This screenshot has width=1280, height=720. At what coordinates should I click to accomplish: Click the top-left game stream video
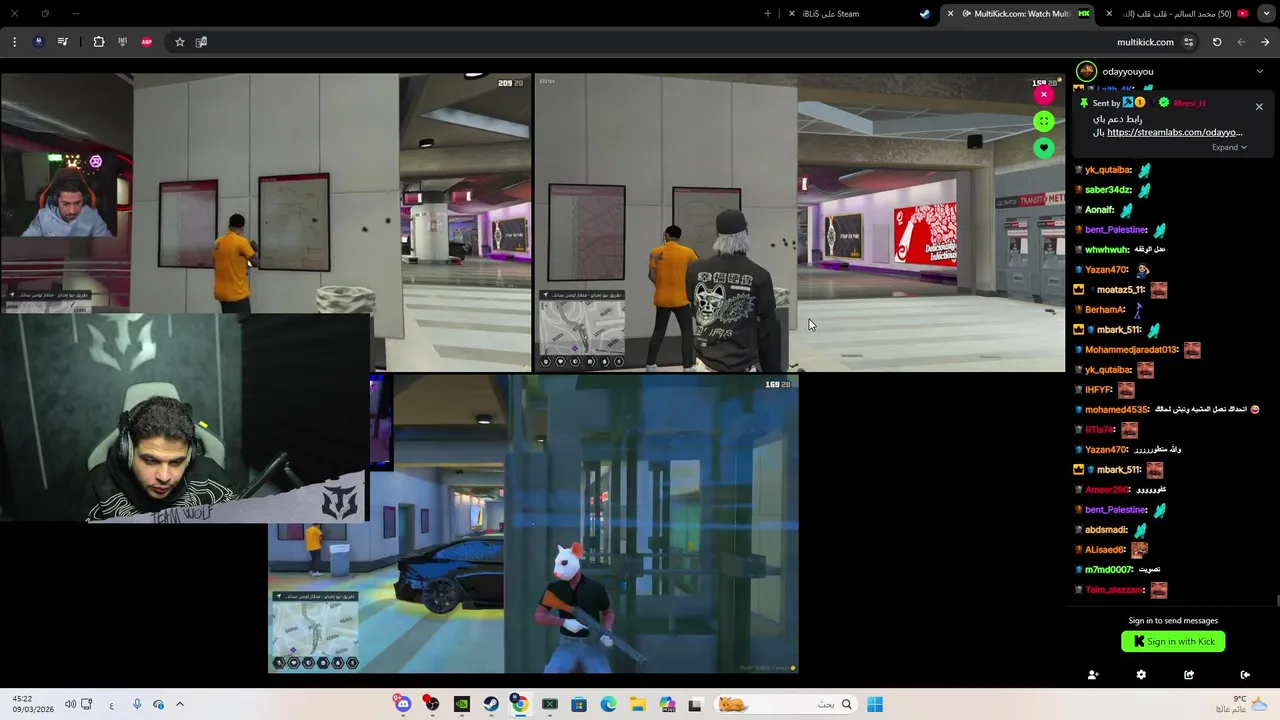[x=265, y=222]
